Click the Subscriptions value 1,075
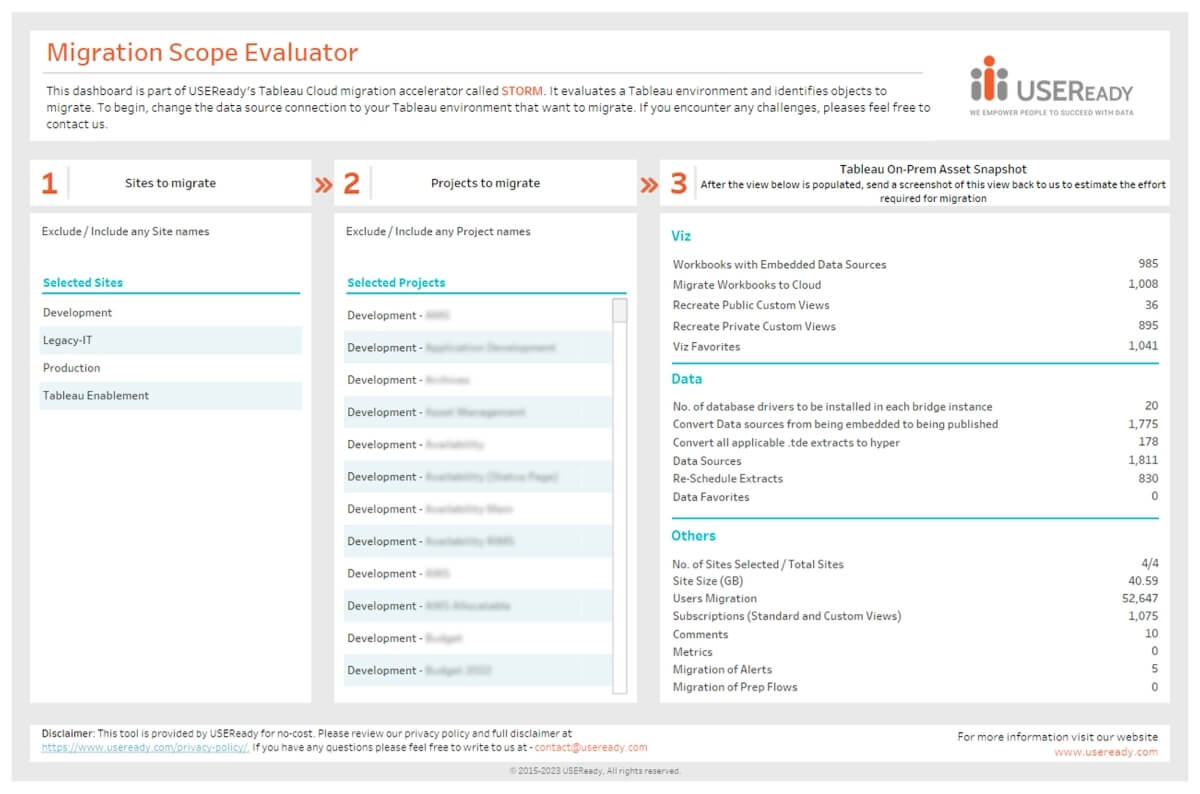 [x=1143, y=616]
